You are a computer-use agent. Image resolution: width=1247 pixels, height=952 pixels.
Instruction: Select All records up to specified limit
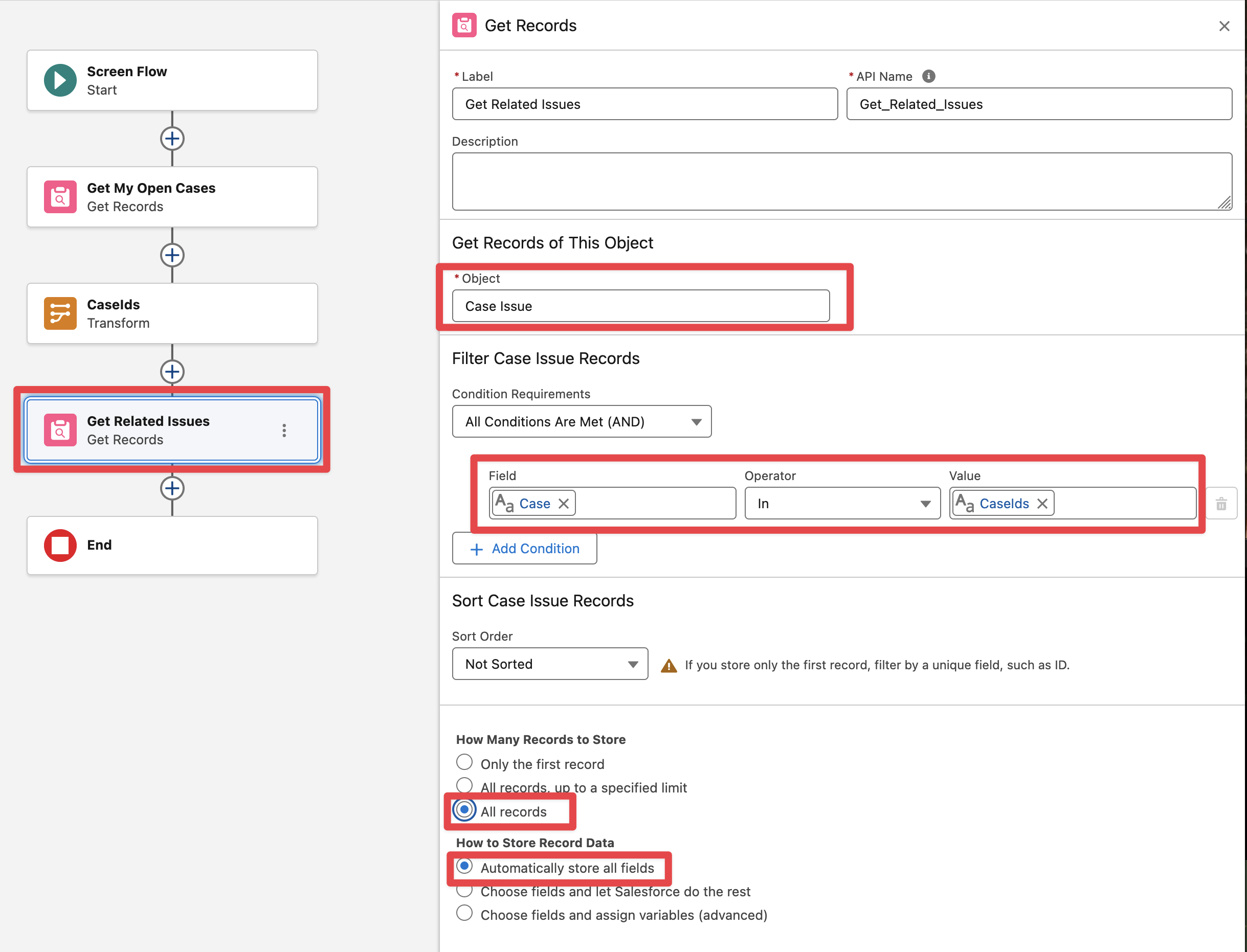[464, 785]
